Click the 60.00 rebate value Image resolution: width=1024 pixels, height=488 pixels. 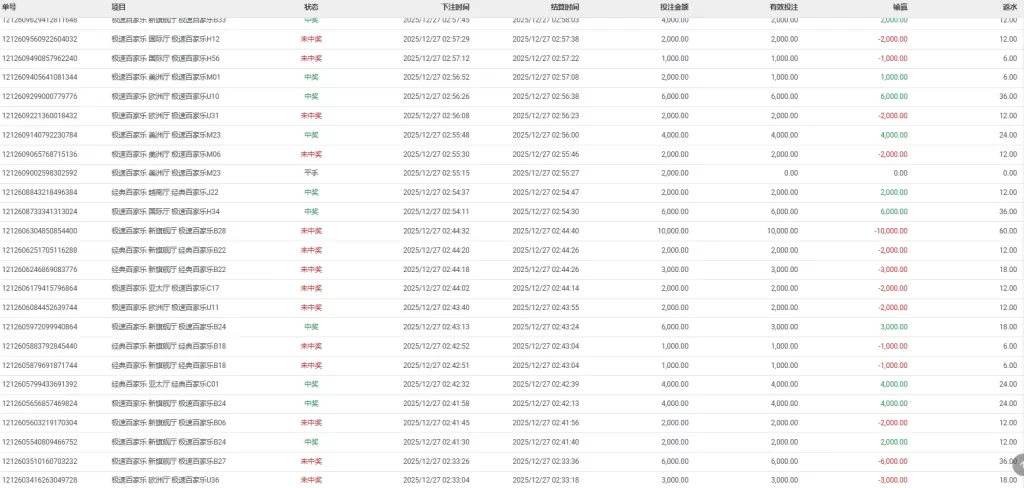pyautogui.click(x=1009, y=231)
